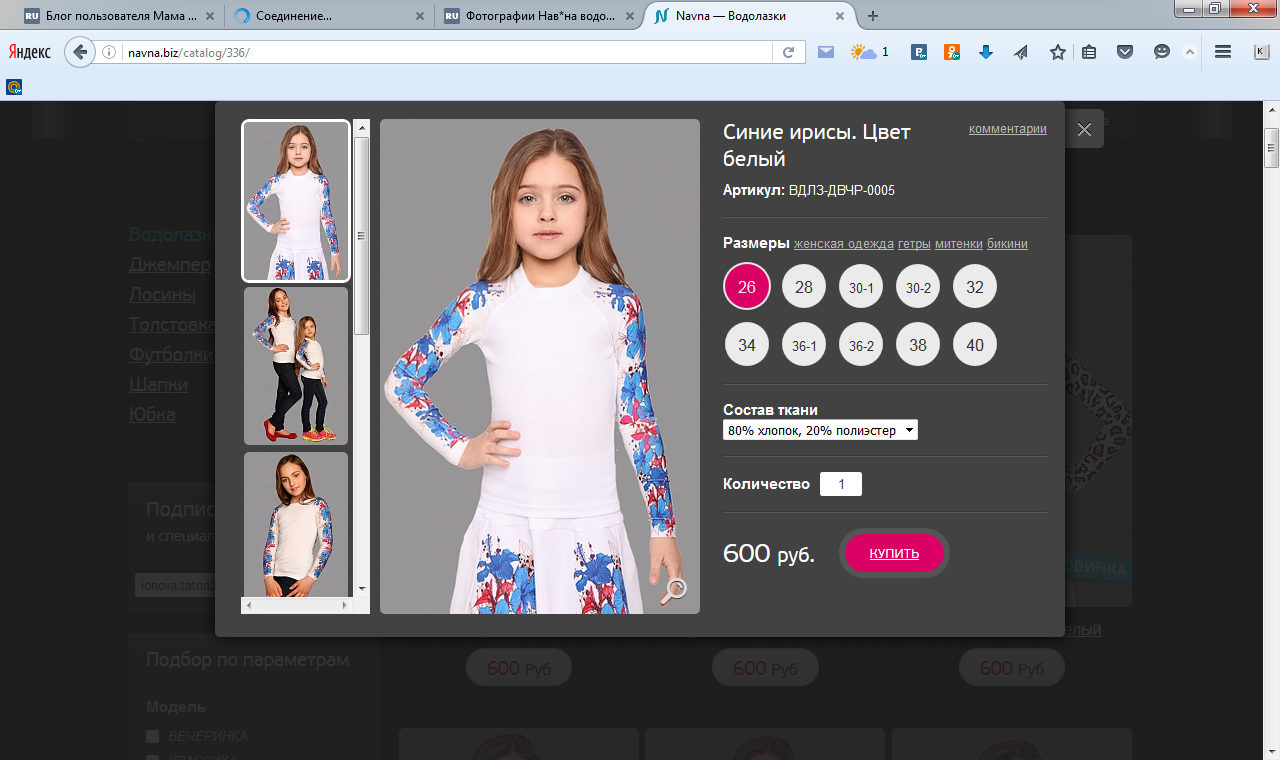This screenshot has width=1280, height=760.
Task: Click the address bar URL field
Action: pyautogui.click(x=450, y=52)
